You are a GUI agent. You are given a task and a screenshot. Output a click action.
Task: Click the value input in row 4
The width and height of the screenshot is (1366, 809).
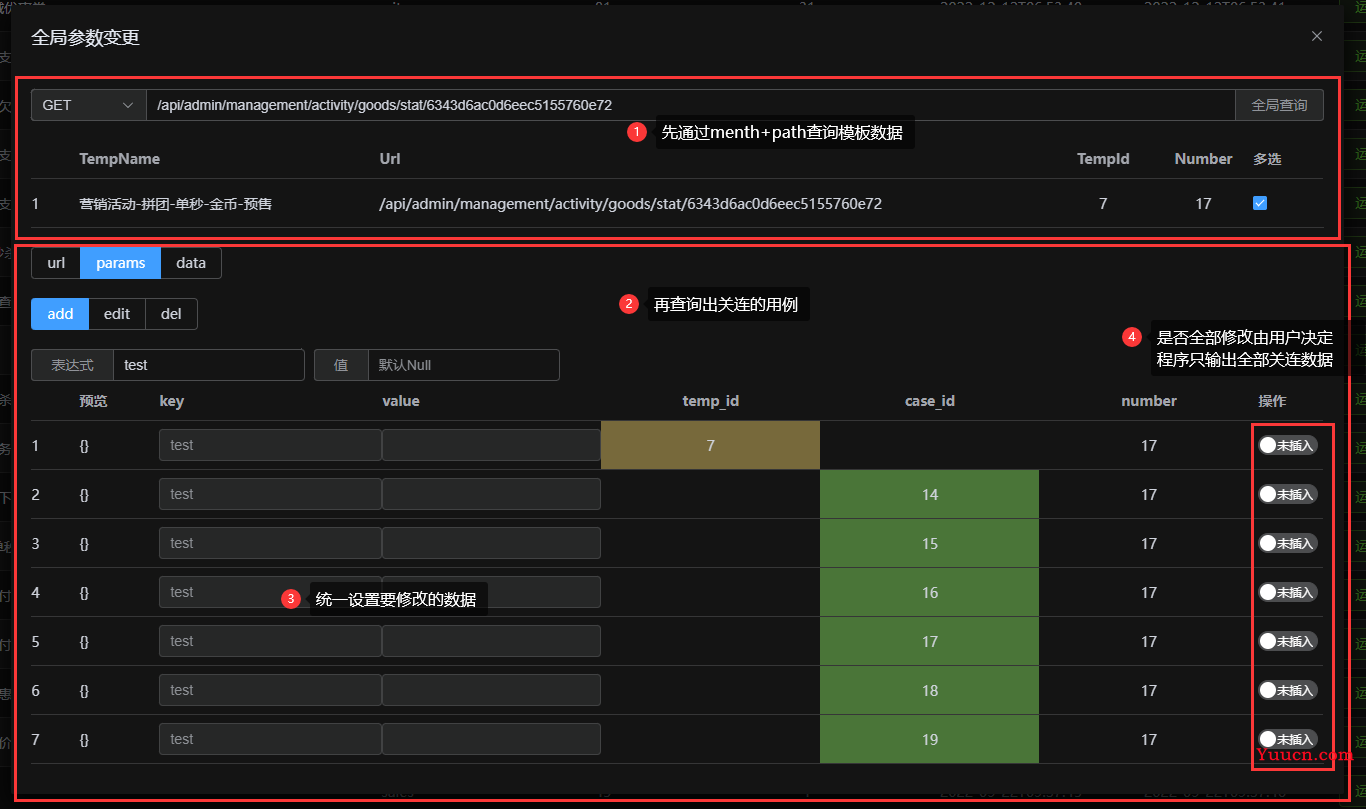click(491, 592)
